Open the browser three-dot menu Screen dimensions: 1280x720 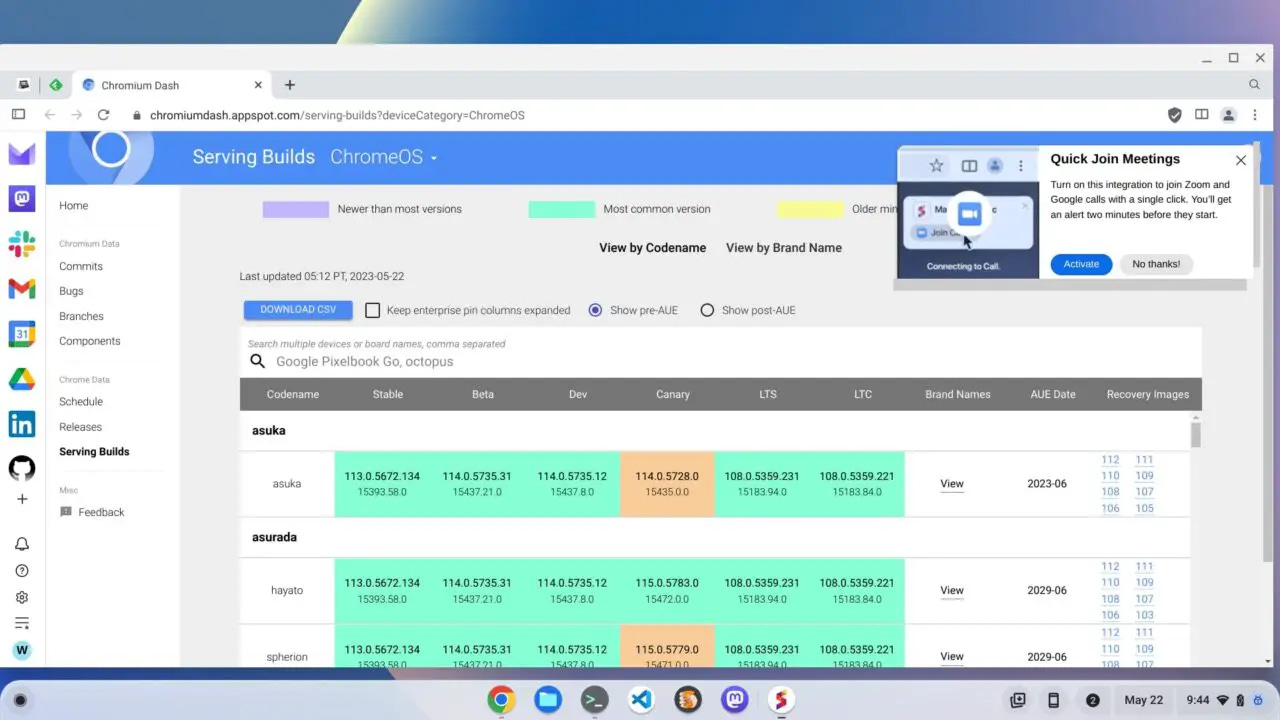point(1255,115)
